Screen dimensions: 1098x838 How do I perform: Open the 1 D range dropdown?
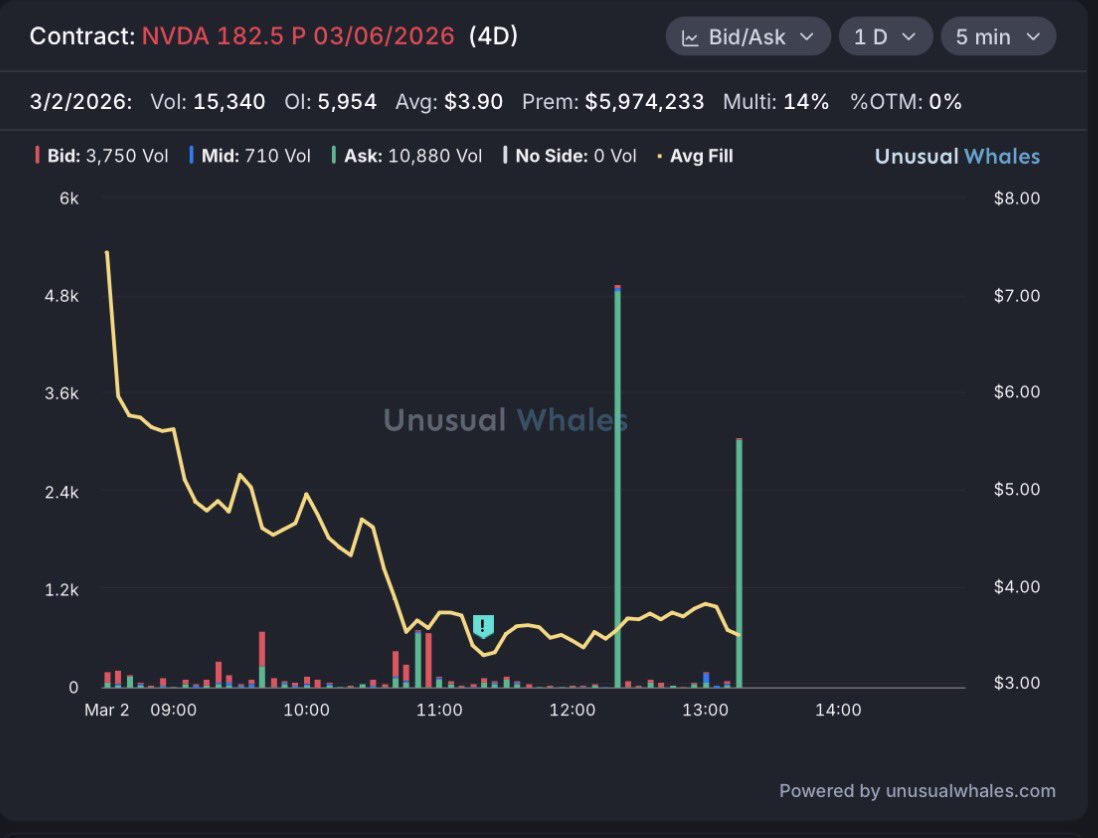(885, 36)
